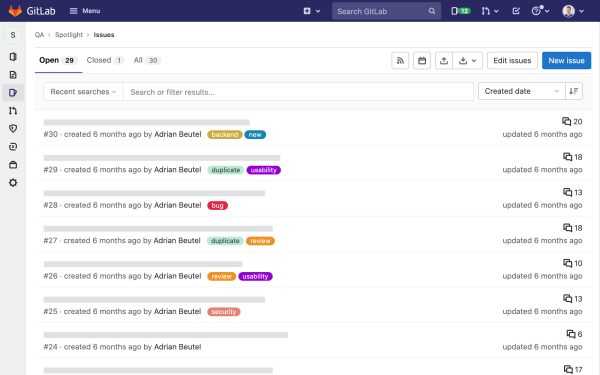Open issues counter icon with 12 badge
This screenshot has width=600, height=375.
pyautogui.click(x=460, y=11)
